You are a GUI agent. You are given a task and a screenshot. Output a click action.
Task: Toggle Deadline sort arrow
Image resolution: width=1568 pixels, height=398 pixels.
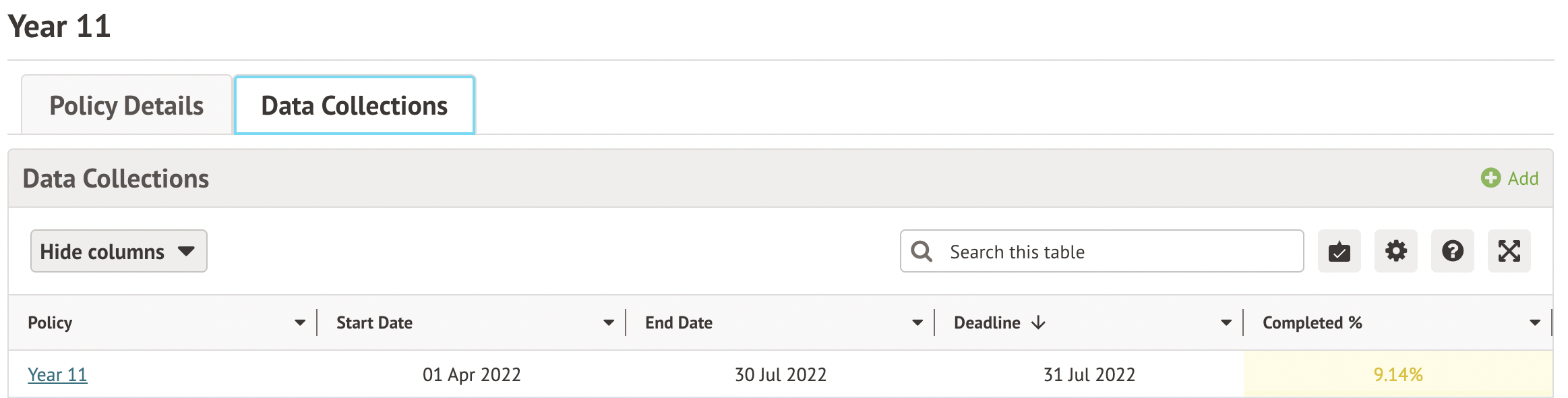1038,323
